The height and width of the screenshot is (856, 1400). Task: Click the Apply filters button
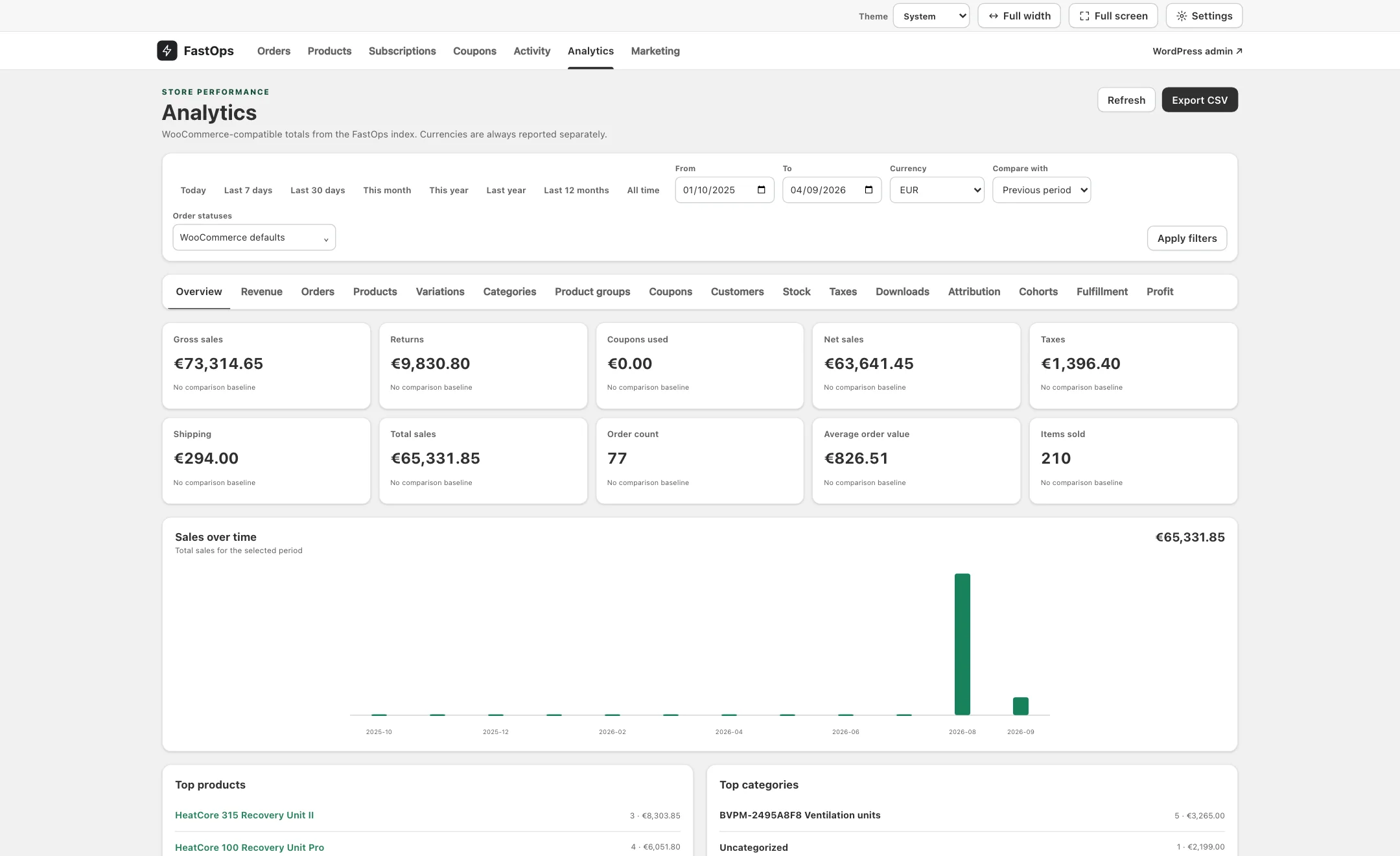pos(1187,238)
